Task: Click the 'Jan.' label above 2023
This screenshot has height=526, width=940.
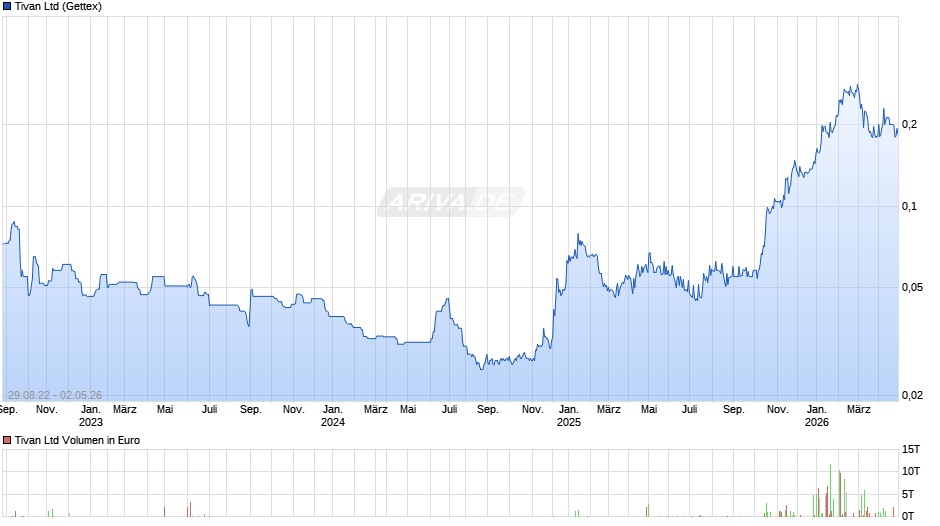Action: click(91, 410)
